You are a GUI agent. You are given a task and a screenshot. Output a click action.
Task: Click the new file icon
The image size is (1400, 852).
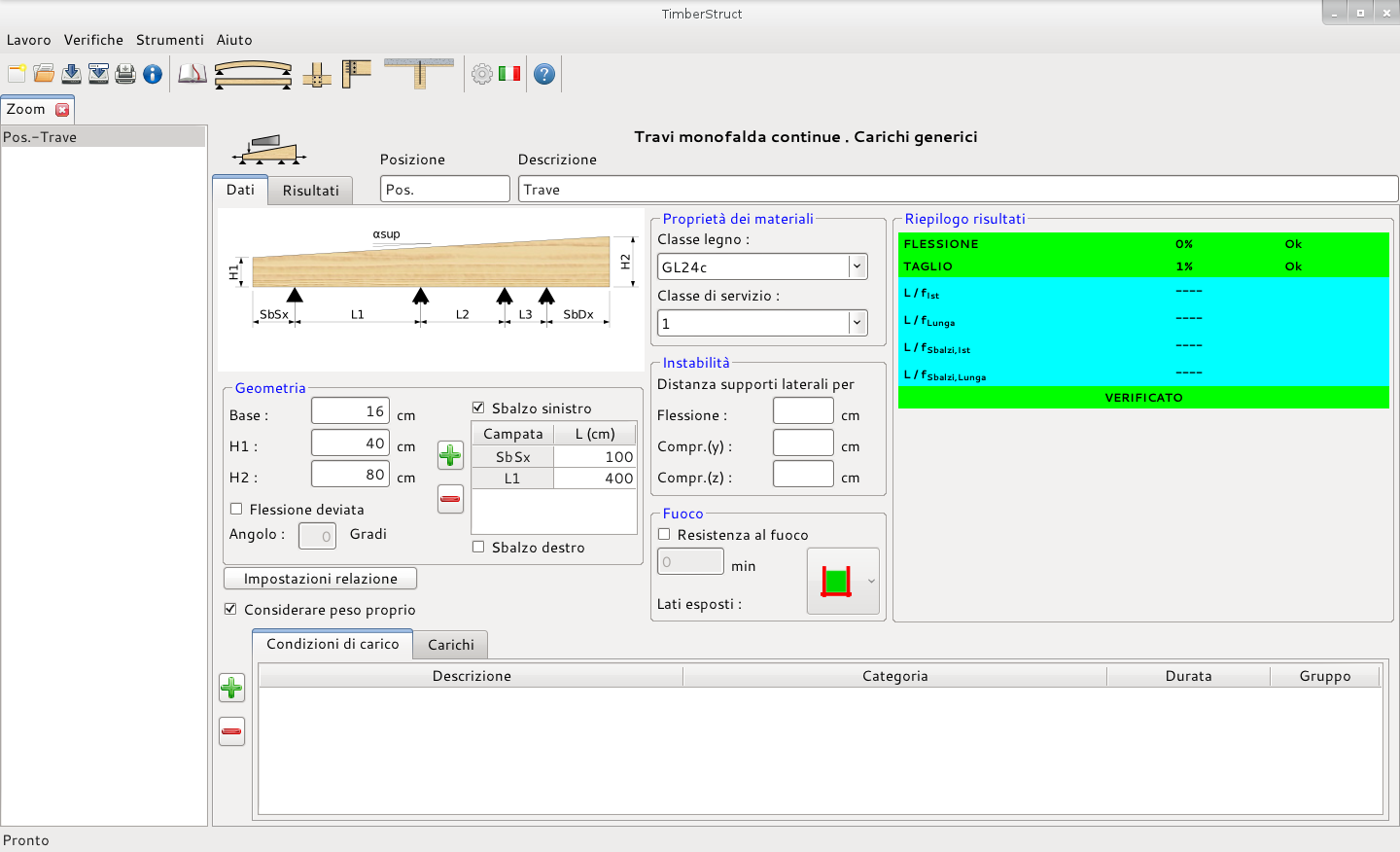click(17, 74)
